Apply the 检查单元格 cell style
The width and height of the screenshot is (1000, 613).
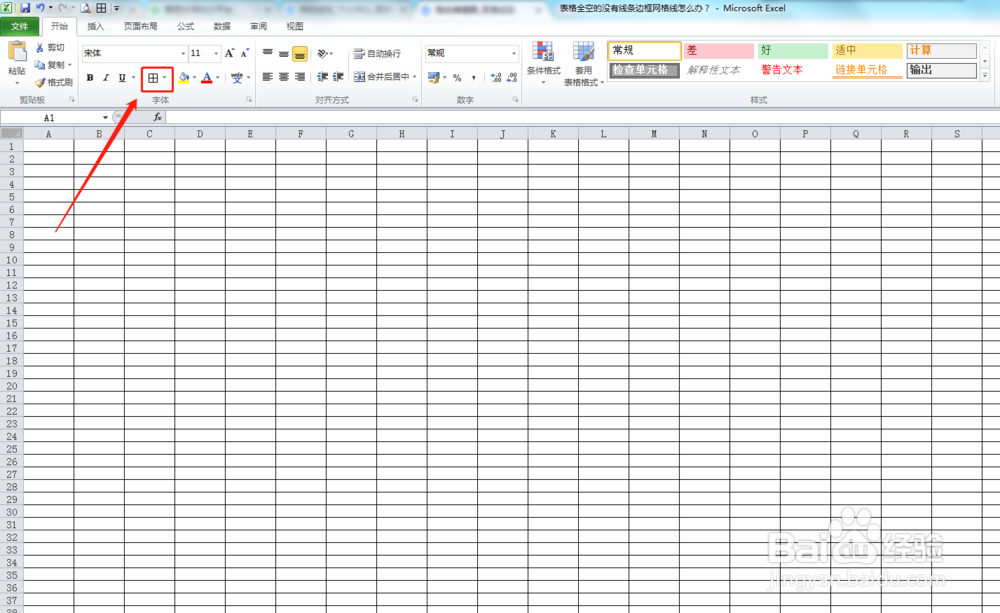point(644,70)
